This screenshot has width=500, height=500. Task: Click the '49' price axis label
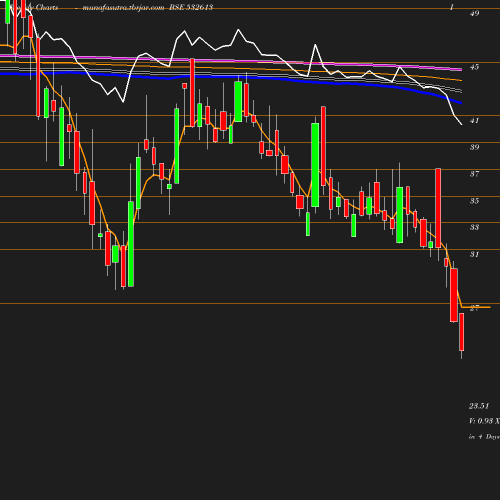(474, 13)
